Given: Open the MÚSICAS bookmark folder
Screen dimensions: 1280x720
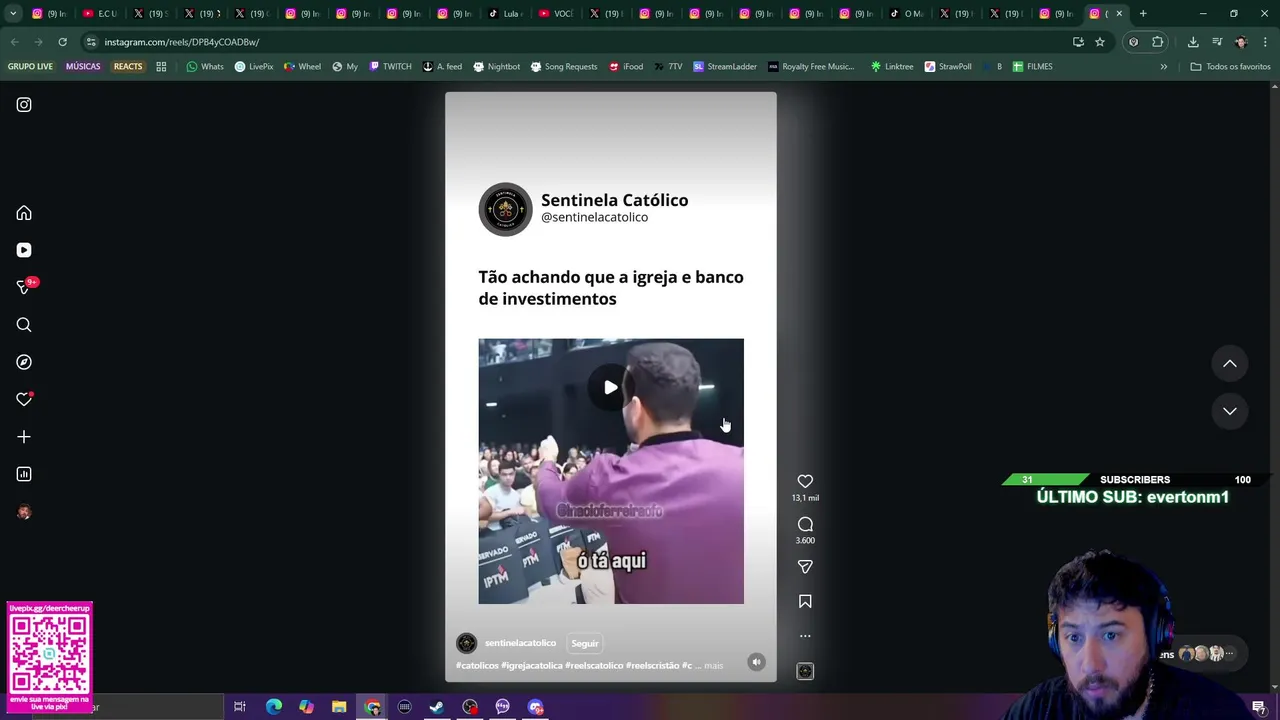Looking at the screenshot, I should click(x=83, y=67).
